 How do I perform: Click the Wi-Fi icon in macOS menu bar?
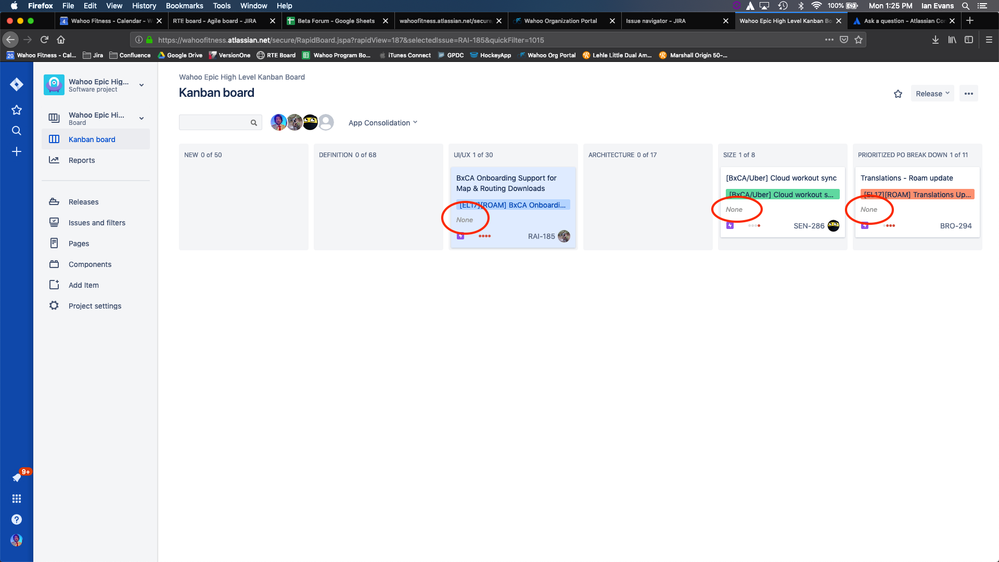point(816,6)
